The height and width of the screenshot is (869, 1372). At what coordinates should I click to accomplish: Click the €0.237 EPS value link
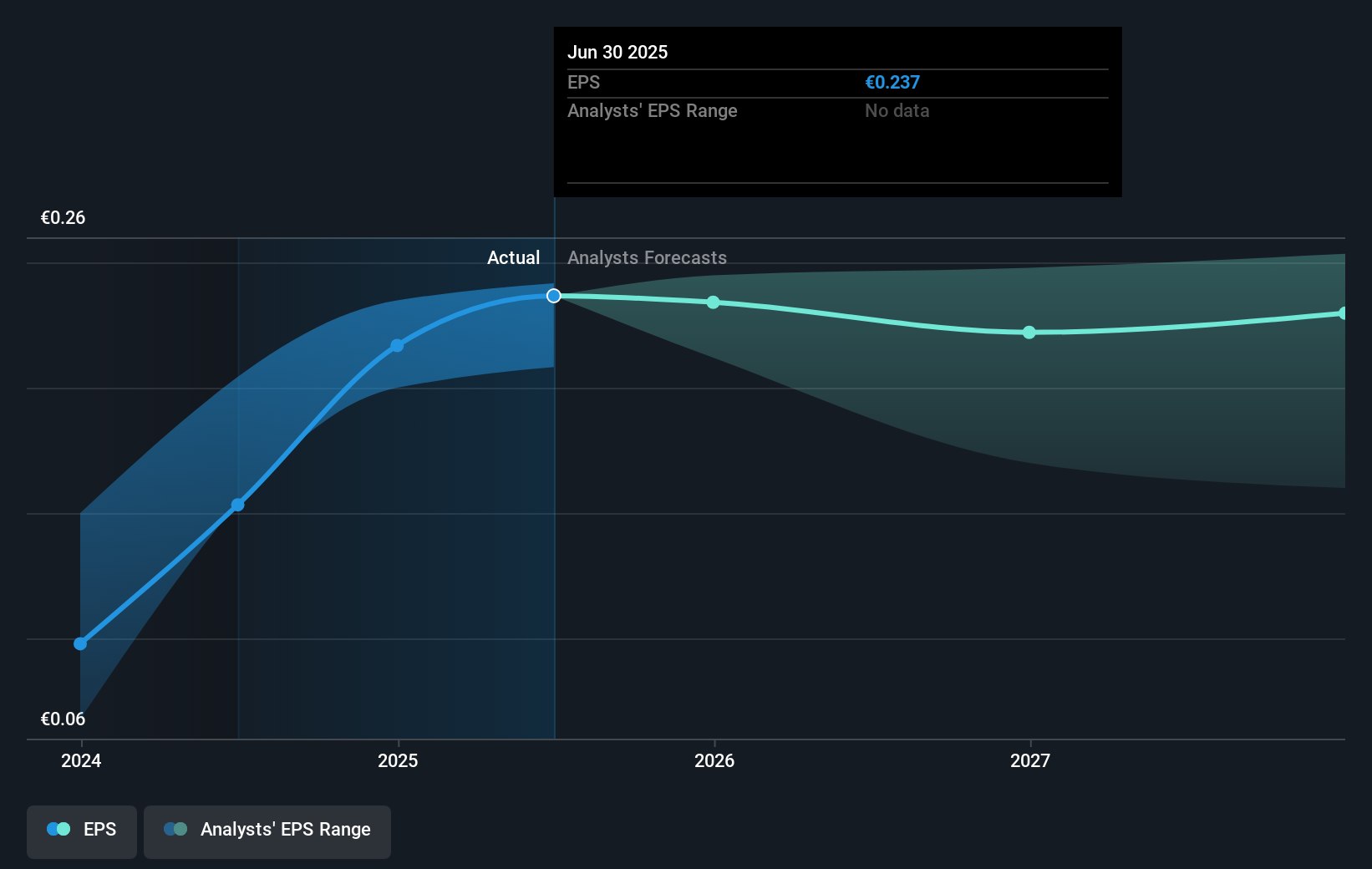coord(892,82)
